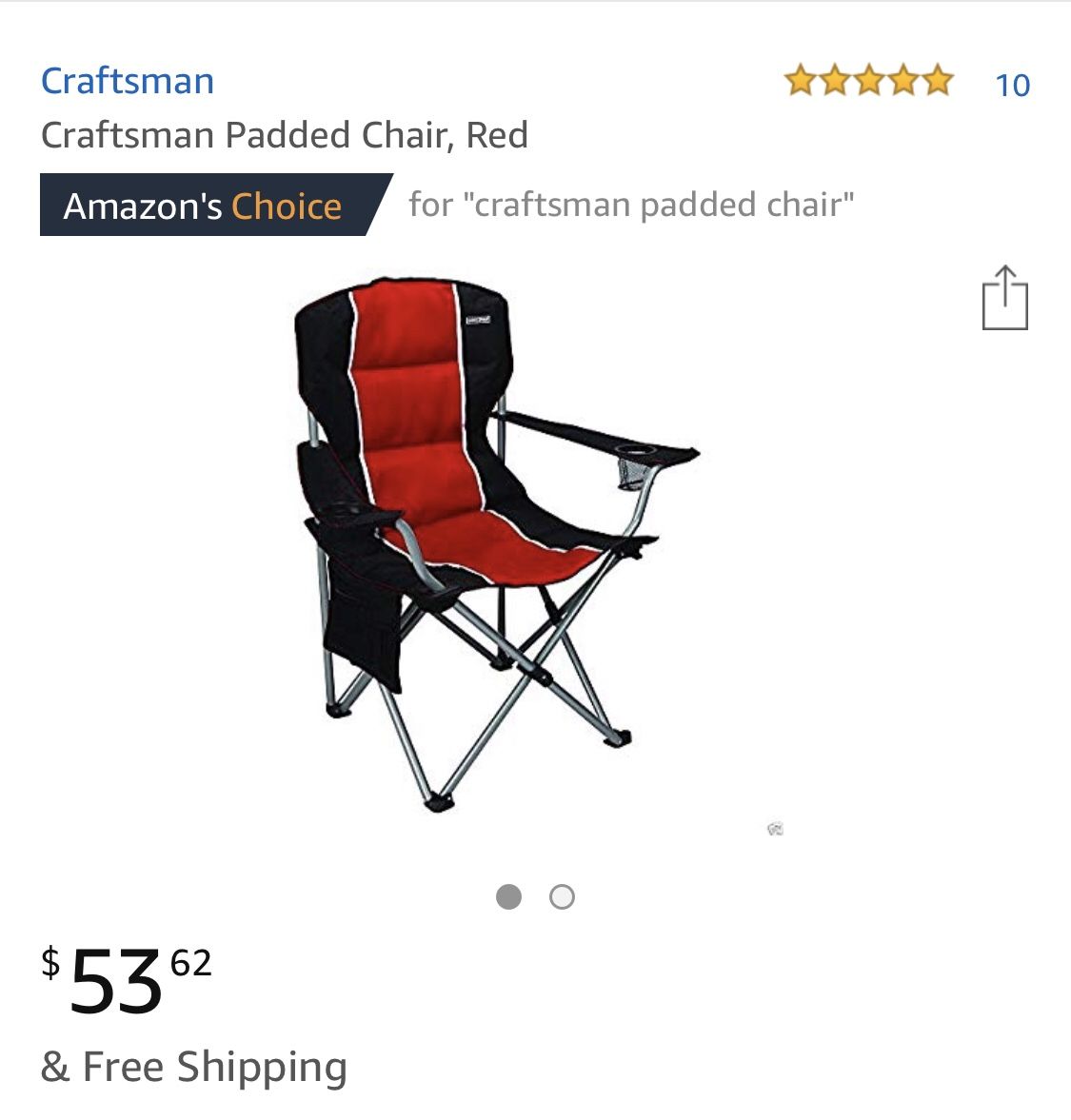The height and width of the screenshot is (1120, 1071).
Task: Open the Craftsman brand link
Action: pos(128,81)
